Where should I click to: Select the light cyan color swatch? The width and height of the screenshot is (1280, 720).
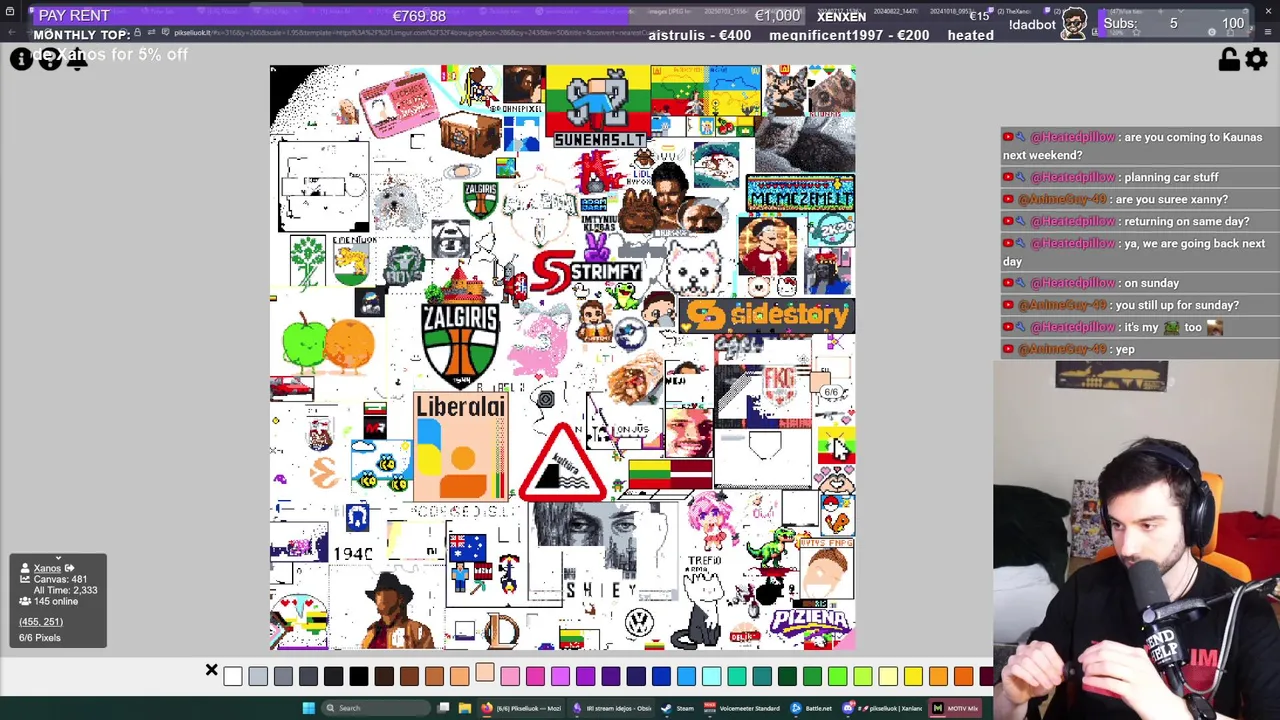(x=711, y=676)
